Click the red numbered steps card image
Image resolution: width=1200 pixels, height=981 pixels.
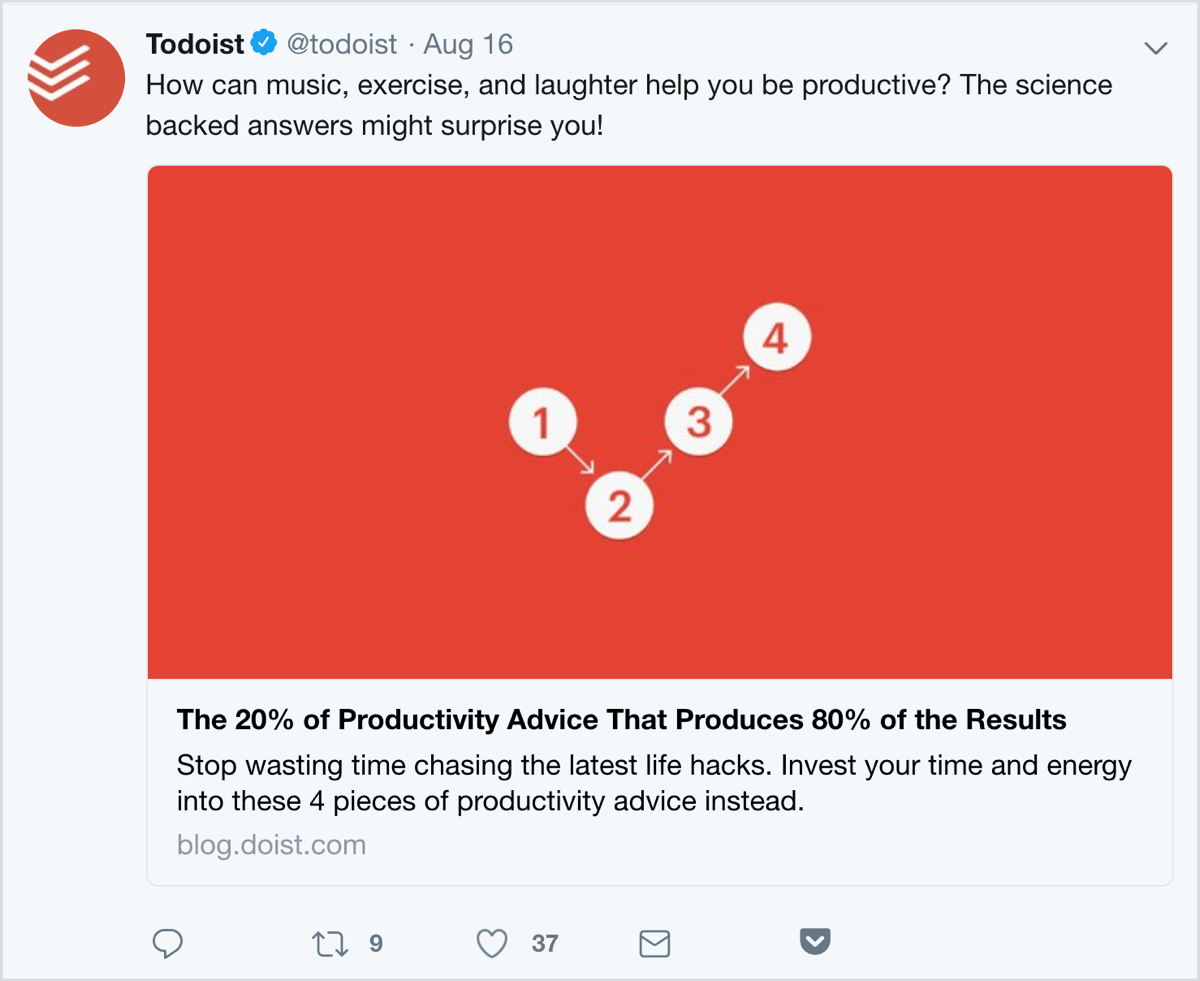pos(660,423)
